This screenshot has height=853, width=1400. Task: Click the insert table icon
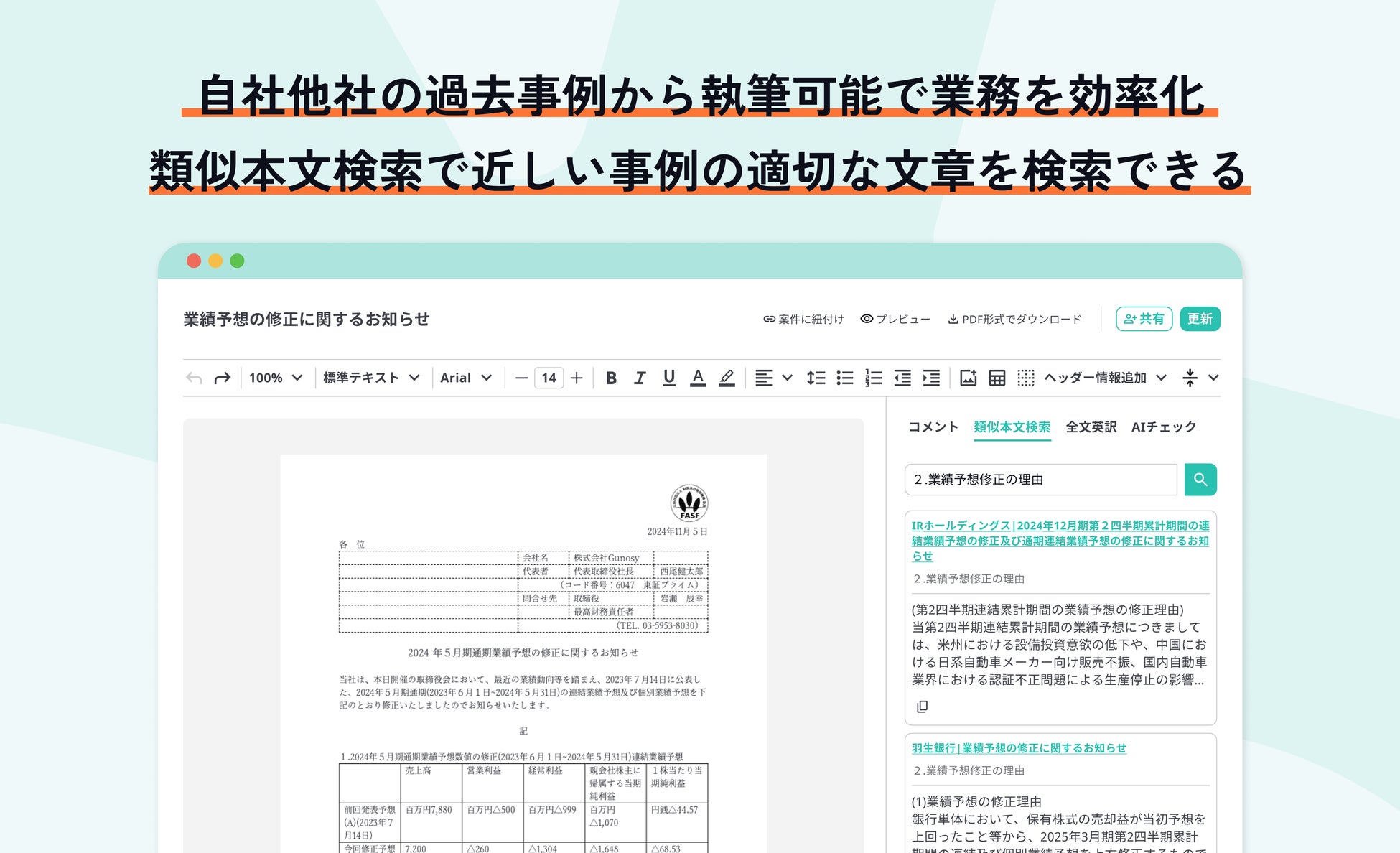(997, 378)
